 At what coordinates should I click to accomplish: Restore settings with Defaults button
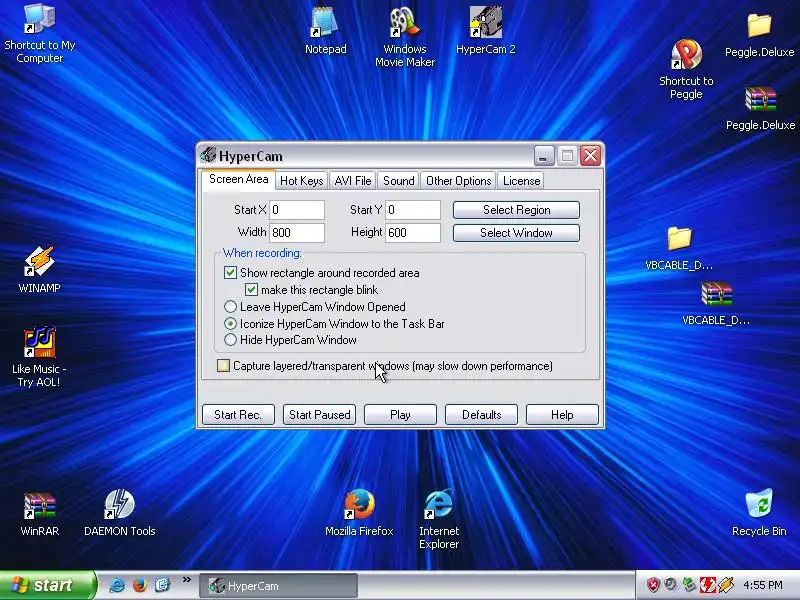pos(481,414)
